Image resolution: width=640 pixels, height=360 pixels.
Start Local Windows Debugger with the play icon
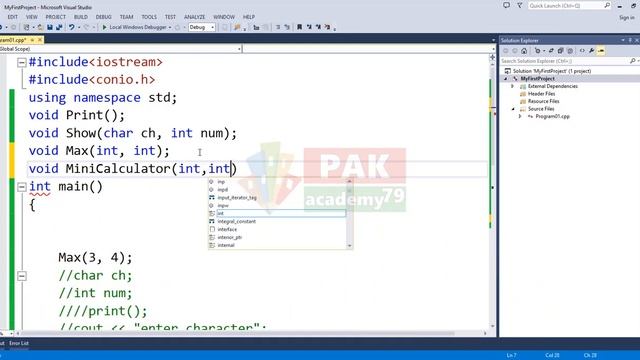point(104,27)
